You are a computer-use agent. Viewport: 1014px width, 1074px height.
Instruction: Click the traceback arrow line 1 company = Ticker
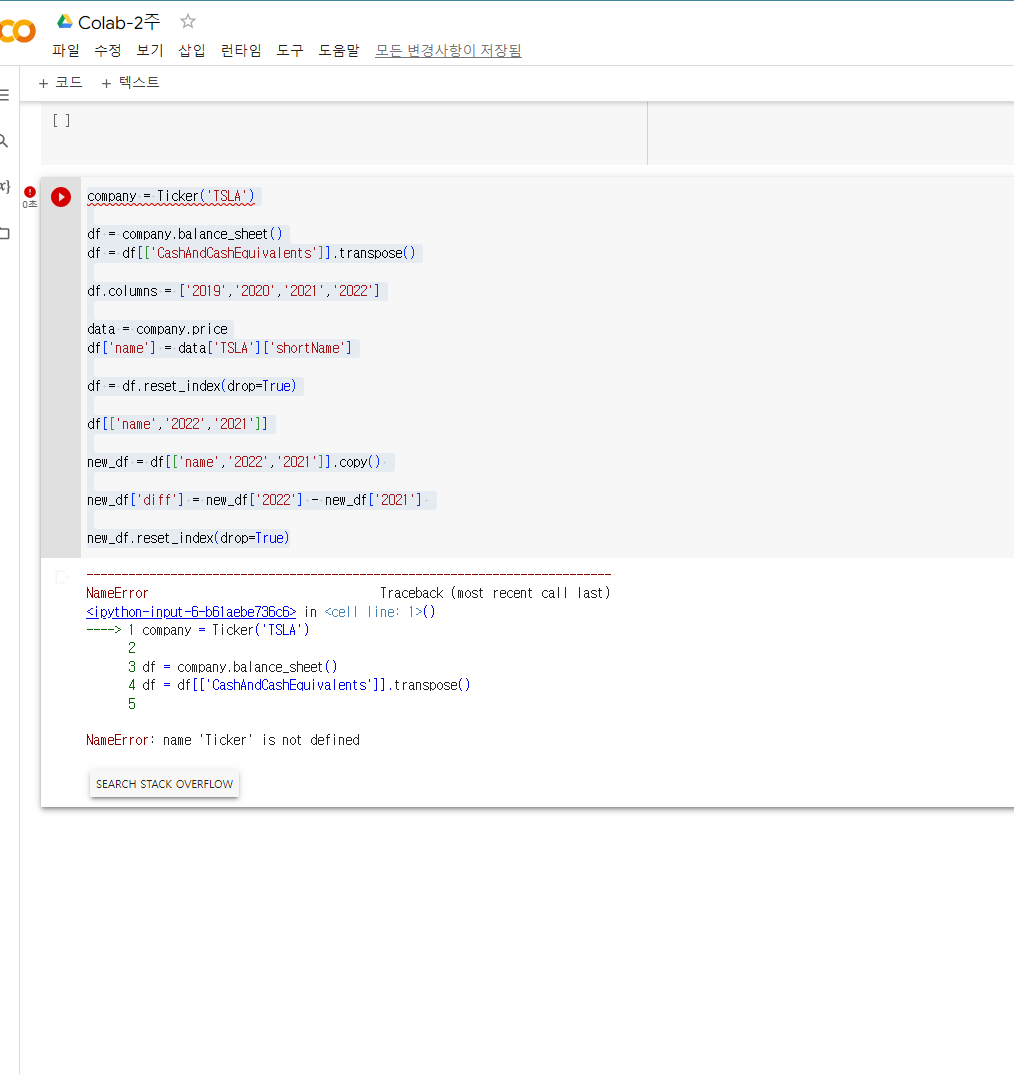click(x=198, y=630)
